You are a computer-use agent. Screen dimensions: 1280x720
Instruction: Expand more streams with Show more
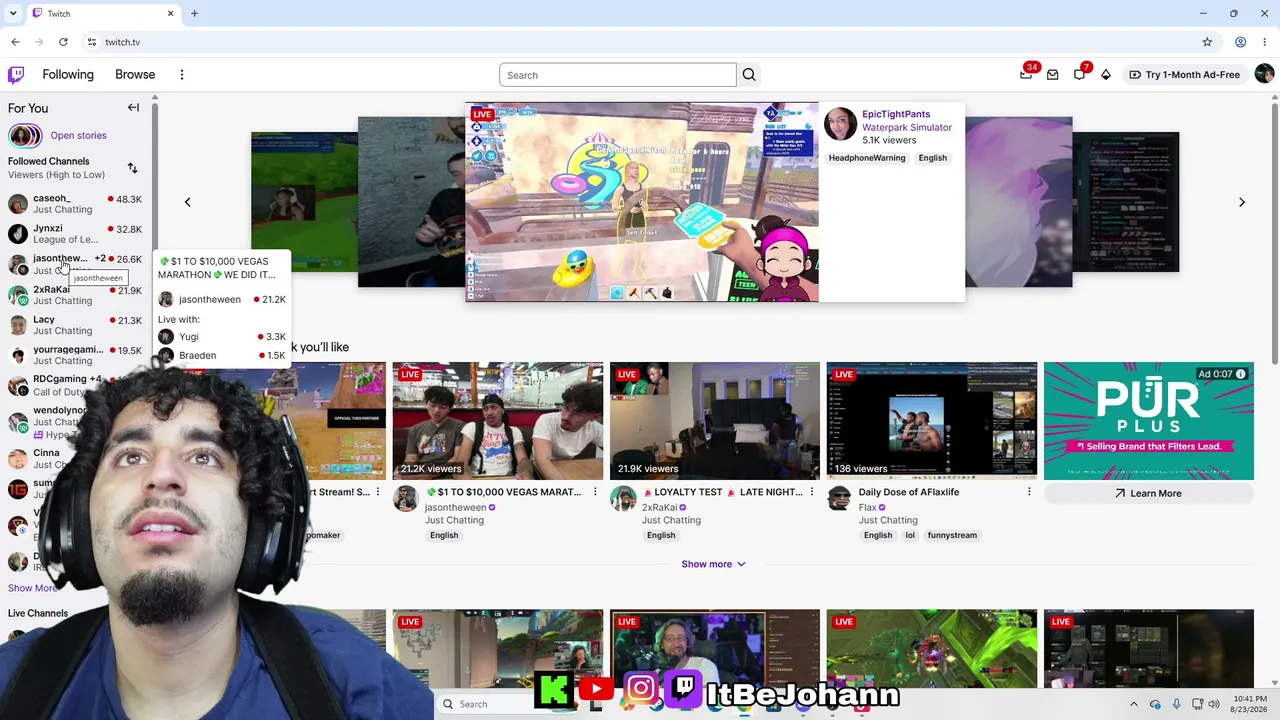[x=713, y=564]
